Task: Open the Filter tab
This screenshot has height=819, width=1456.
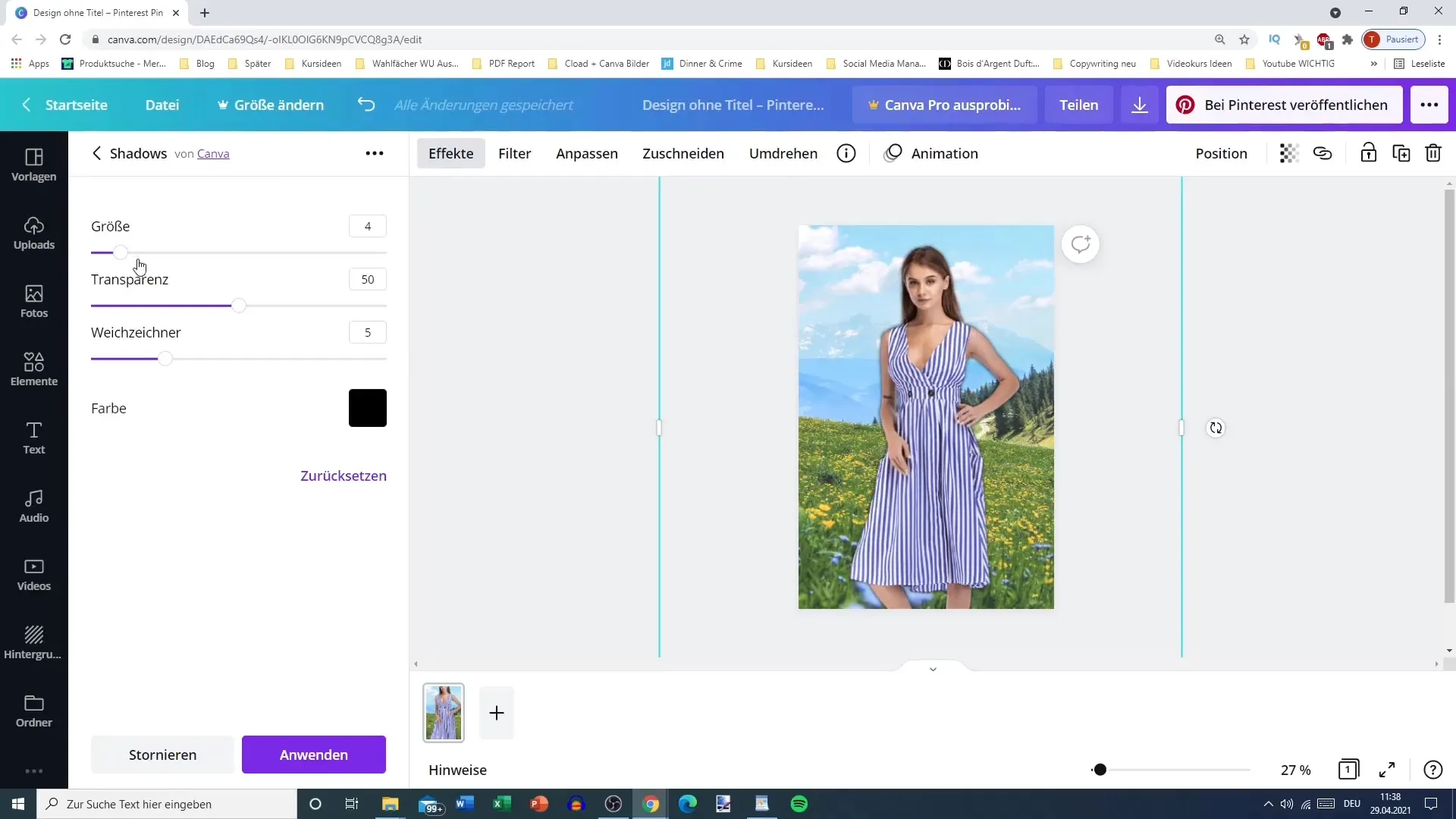Action: click(514, 153)
